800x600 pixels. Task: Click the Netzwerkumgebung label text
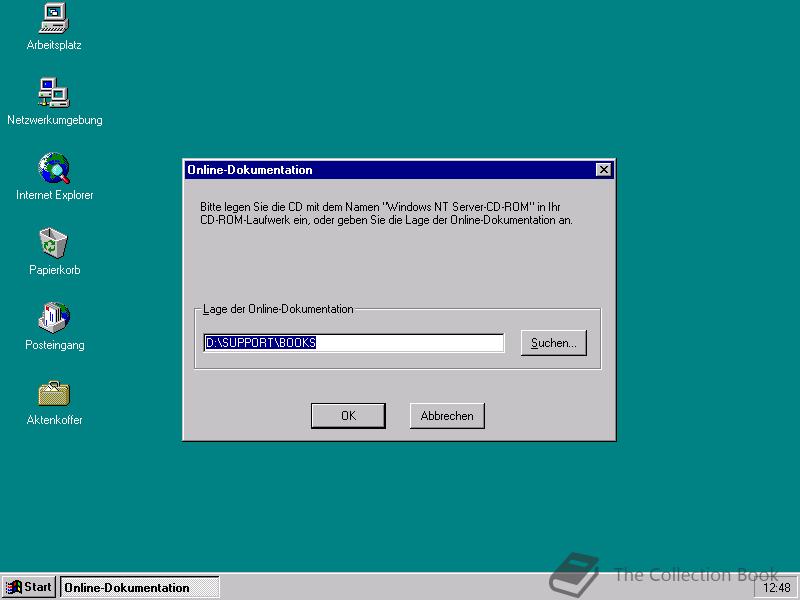coord(55,120)
